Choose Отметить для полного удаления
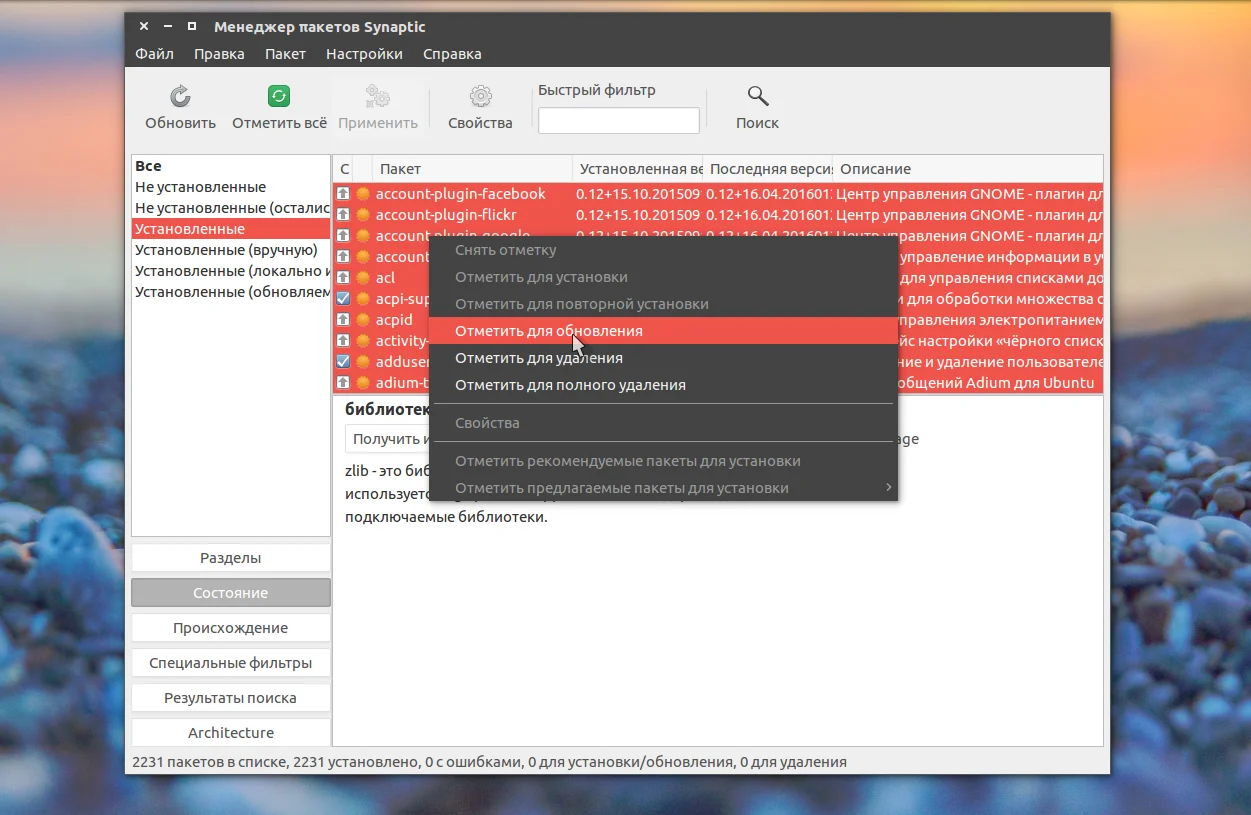1251x815 pixels. [x=663, y=385]
